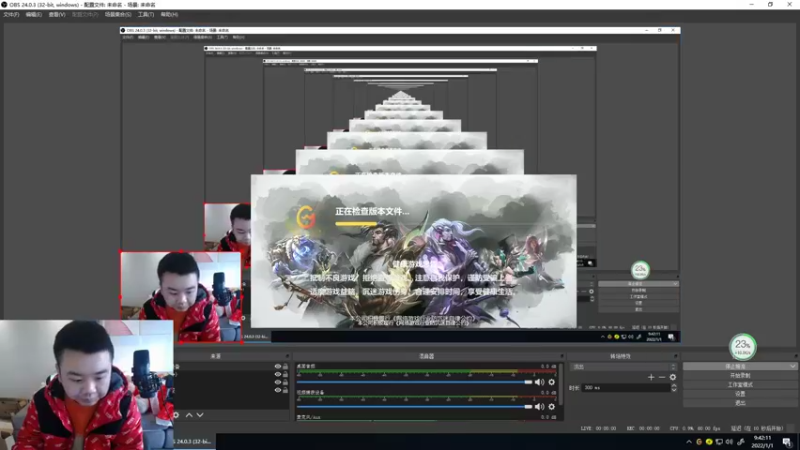Move selected source down with arrow

pos(200,415)
